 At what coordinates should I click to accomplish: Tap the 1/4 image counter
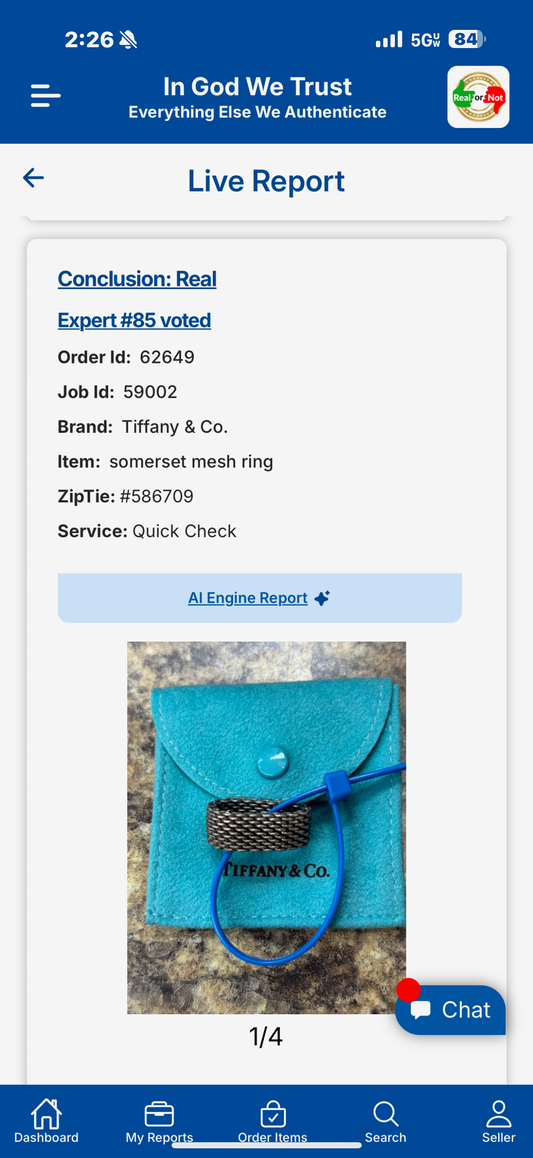point(266,1037)
